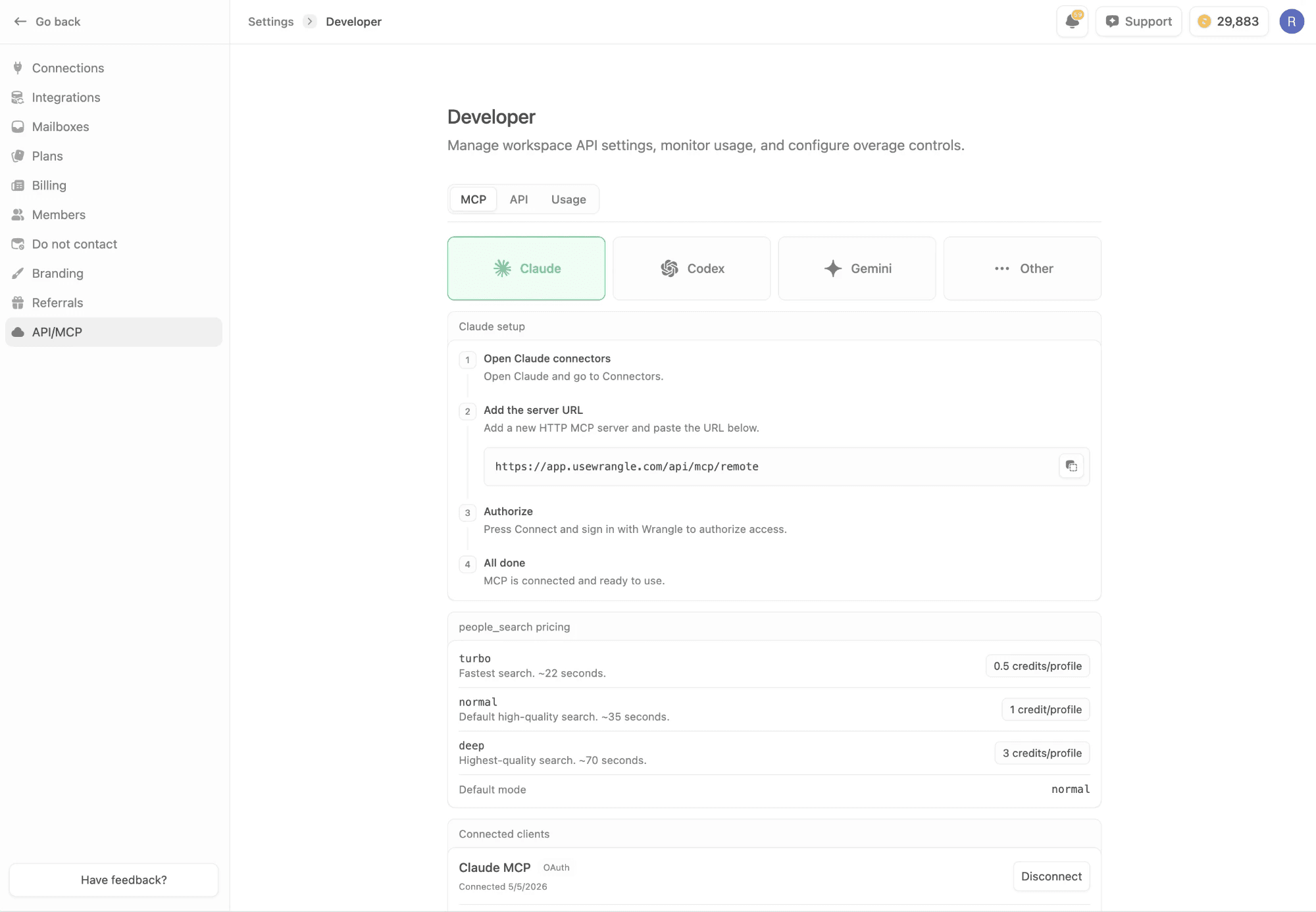Click the Support chat icon
1316x912 pixels.
tap(1112, 22)
